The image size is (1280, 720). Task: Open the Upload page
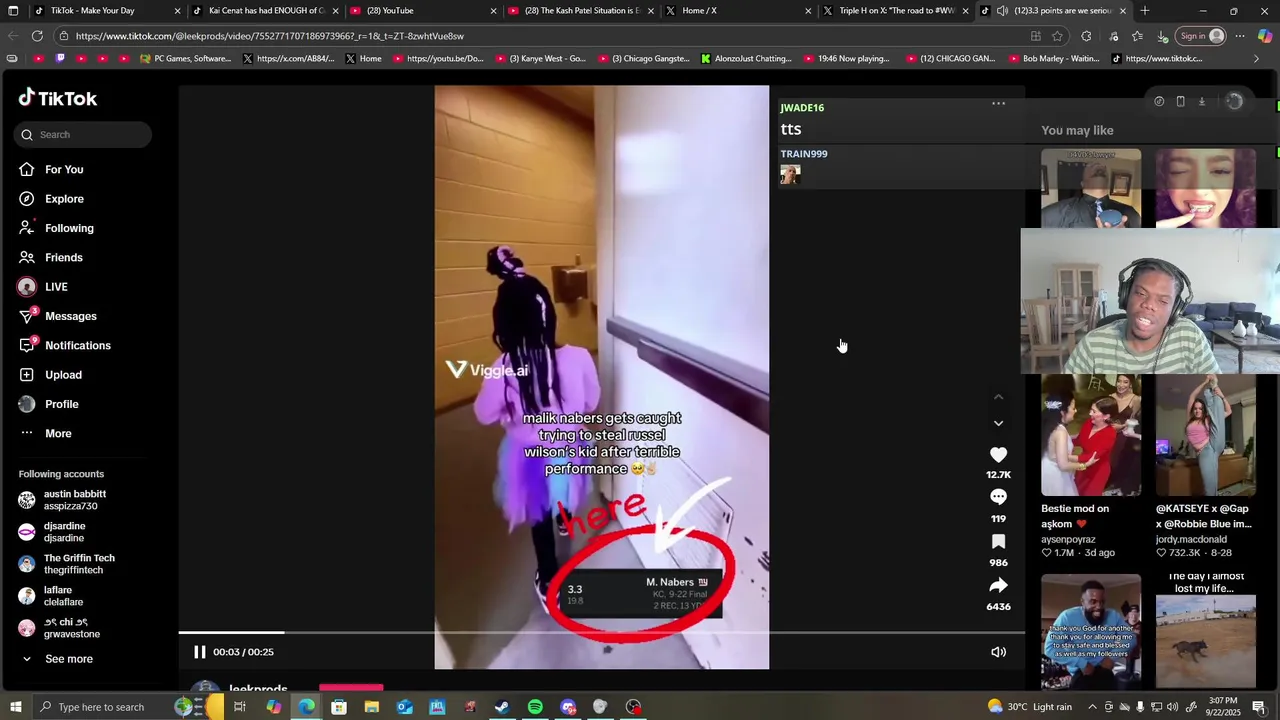point(63,375)
